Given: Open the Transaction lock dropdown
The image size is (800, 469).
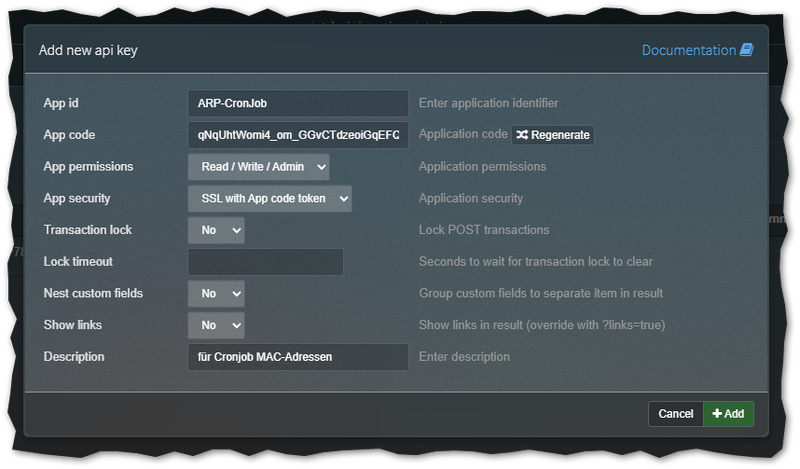Looking at the screenshot, I should coord(216,230).
